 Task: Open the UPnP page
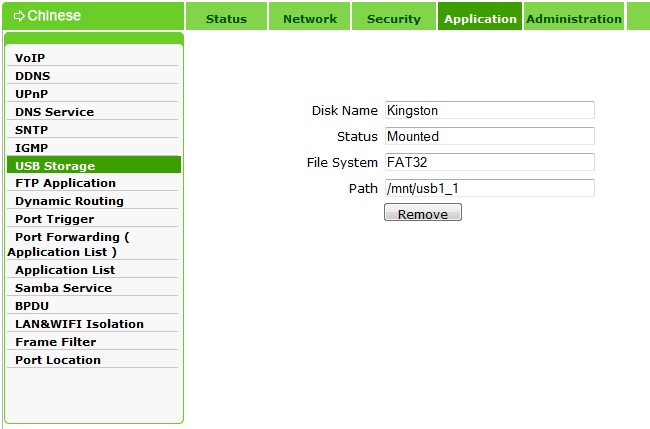pyautogui.click(x=32, y=94)
